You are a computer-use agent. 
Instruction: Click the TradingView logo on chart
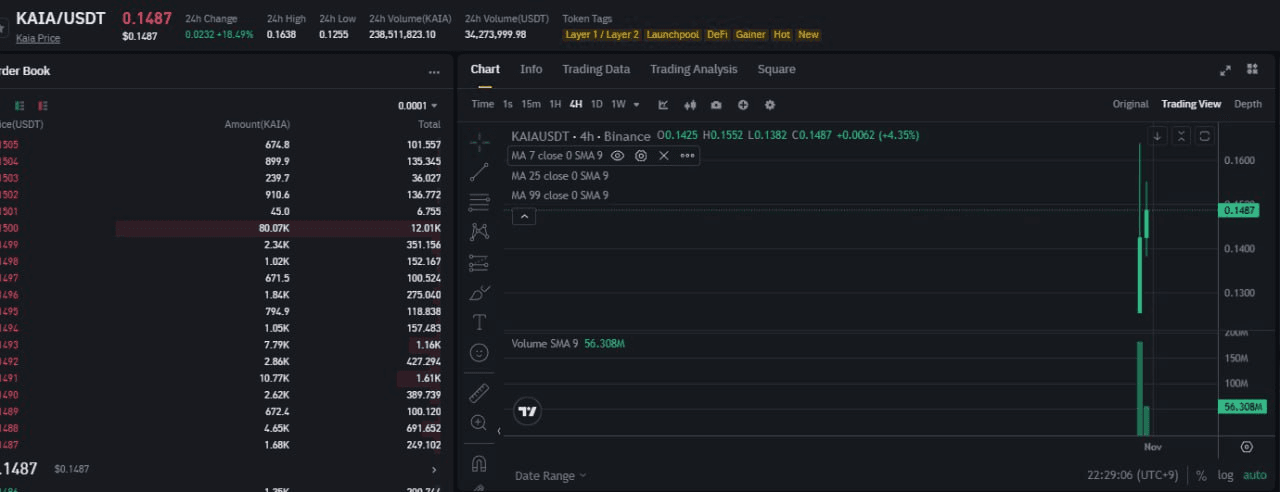tap(528, 411)
